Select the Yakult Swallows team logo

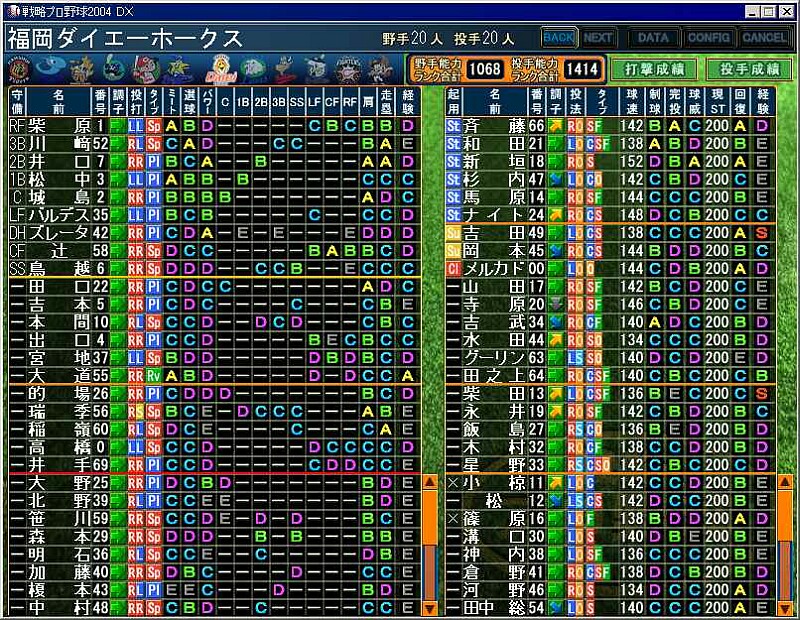coord(113,69)
